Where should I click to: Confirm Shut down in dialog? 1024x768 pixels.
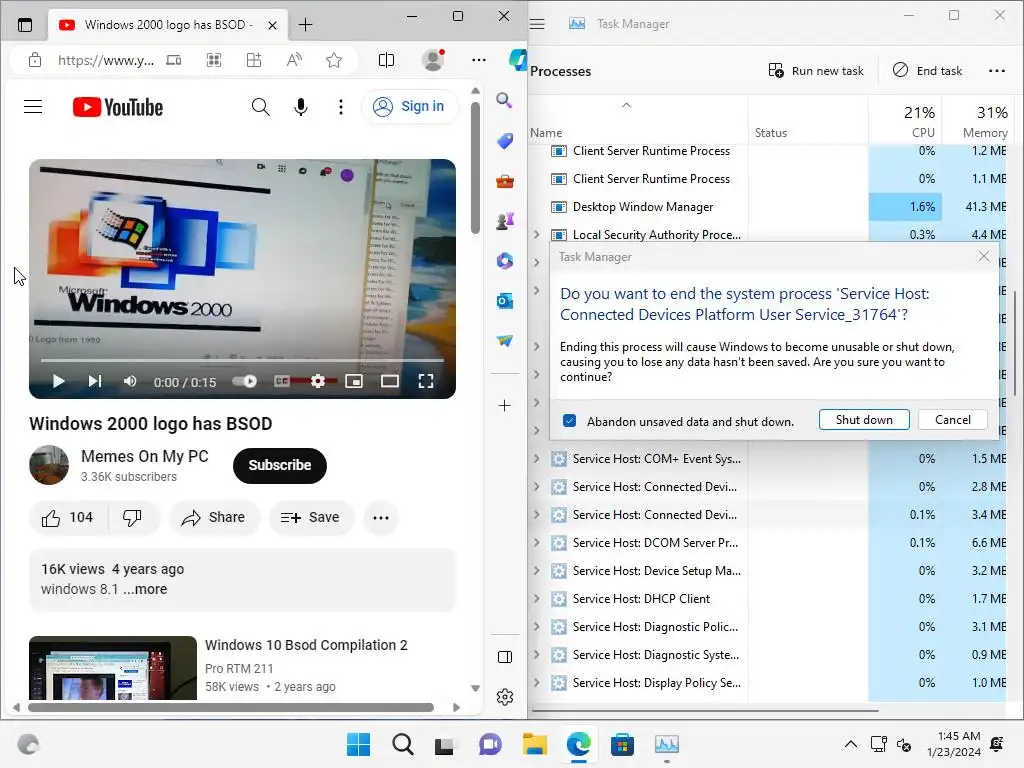point(864,420)
